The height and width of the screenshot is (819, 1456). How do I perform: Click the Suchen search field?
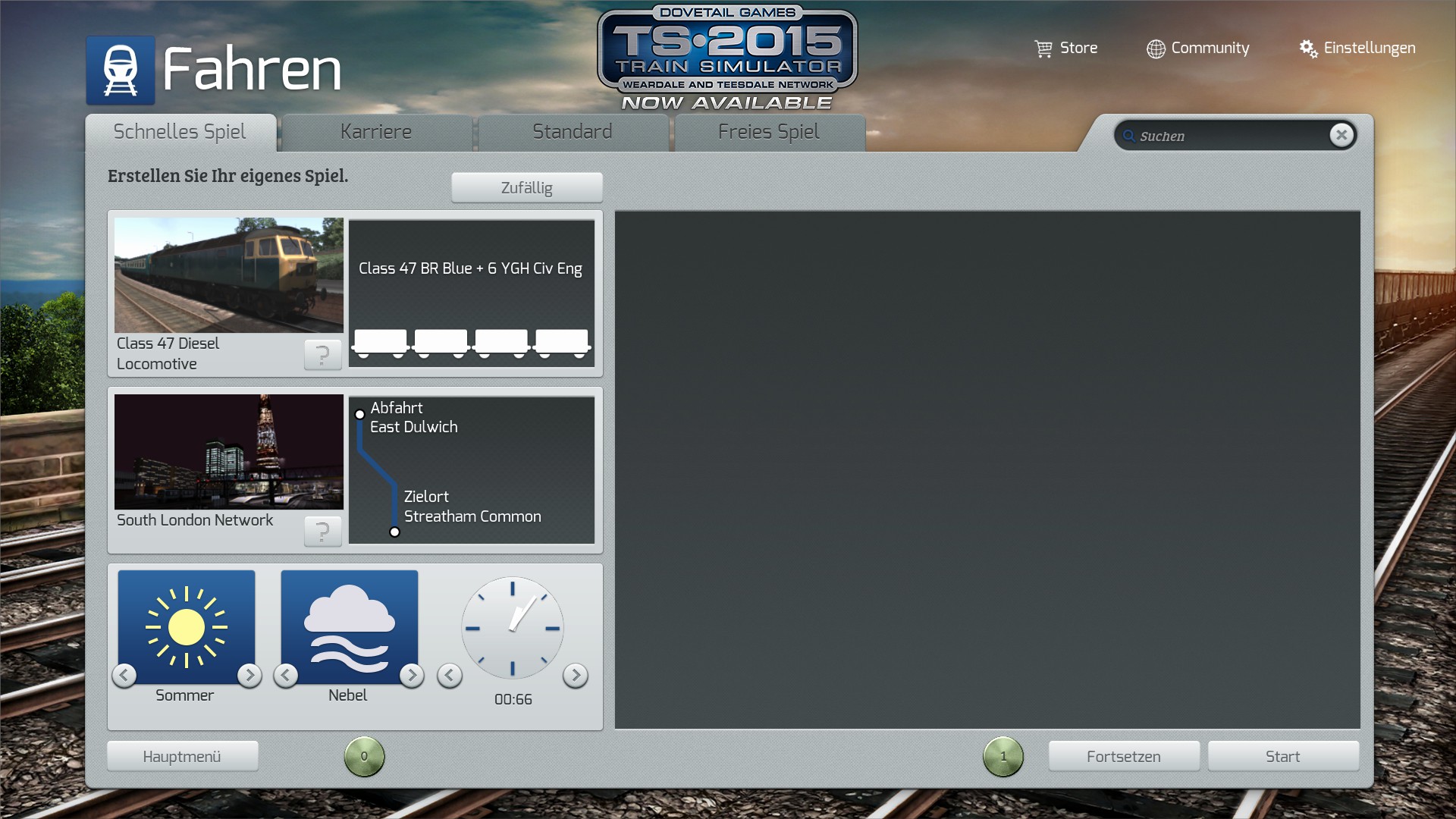click(1228, 136)
